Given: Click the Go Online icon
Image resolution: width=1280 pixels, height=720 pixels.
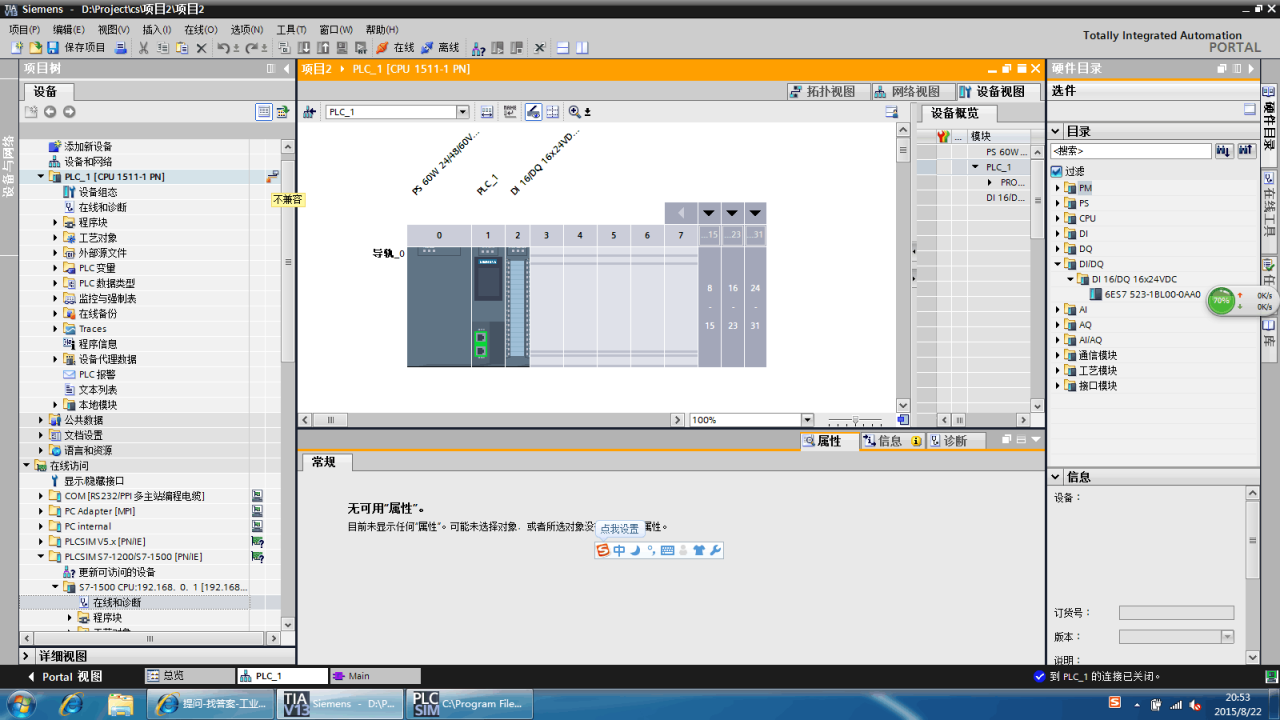Looking at the screenshot, I should coord(383,47).
